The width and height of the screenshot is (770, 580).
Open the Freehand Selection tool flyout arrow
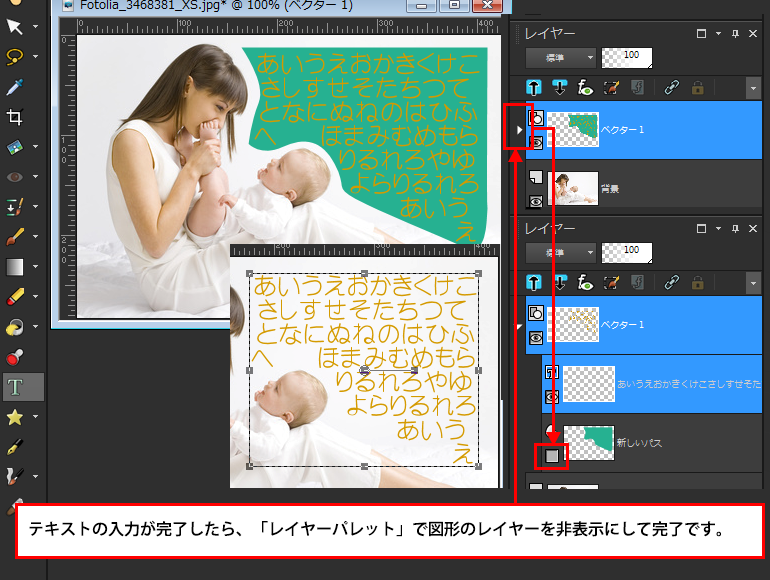point(35,56)
